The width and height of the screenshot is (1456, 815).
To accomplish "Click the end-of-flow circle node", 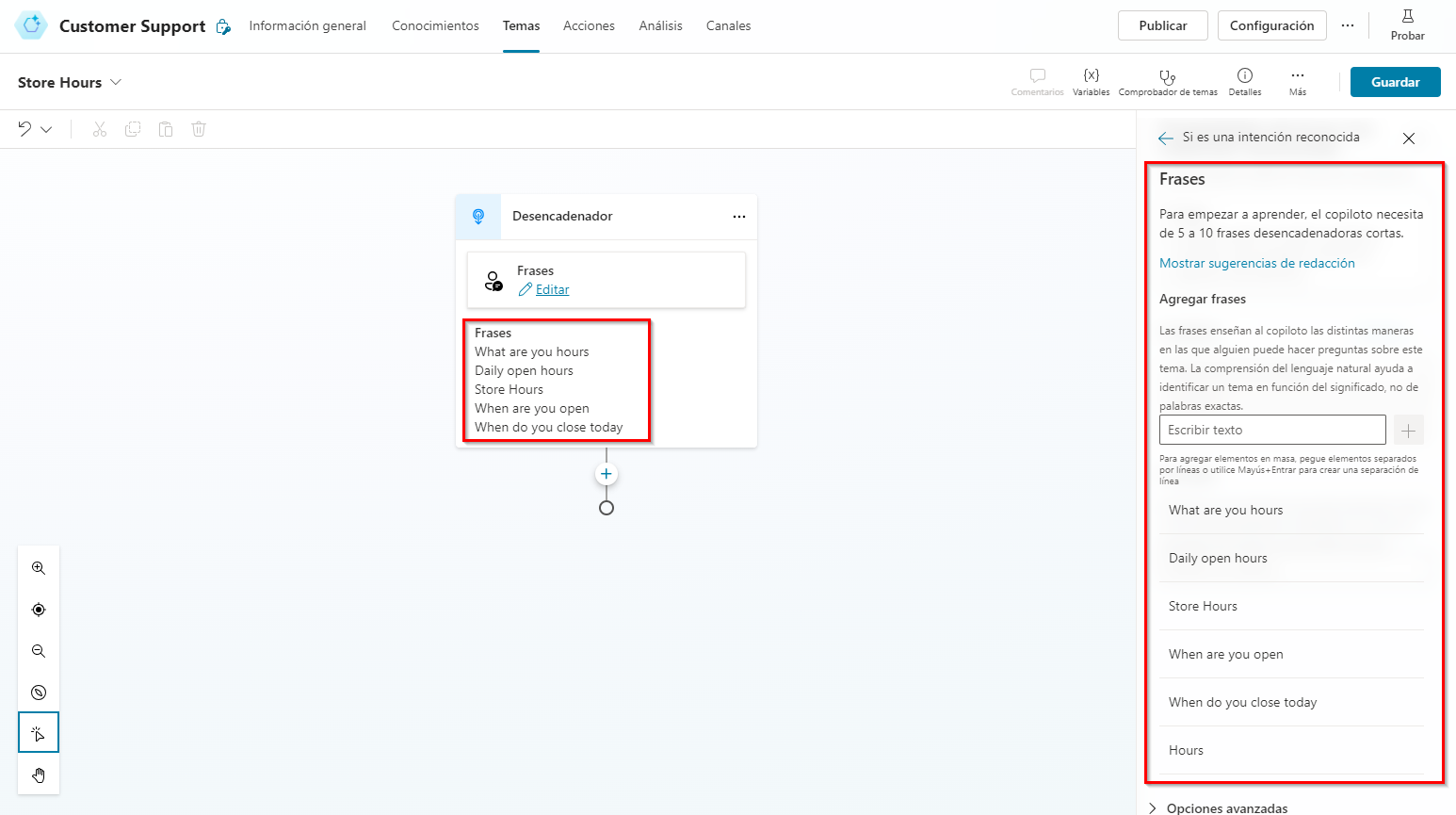I will click(607, 508).
